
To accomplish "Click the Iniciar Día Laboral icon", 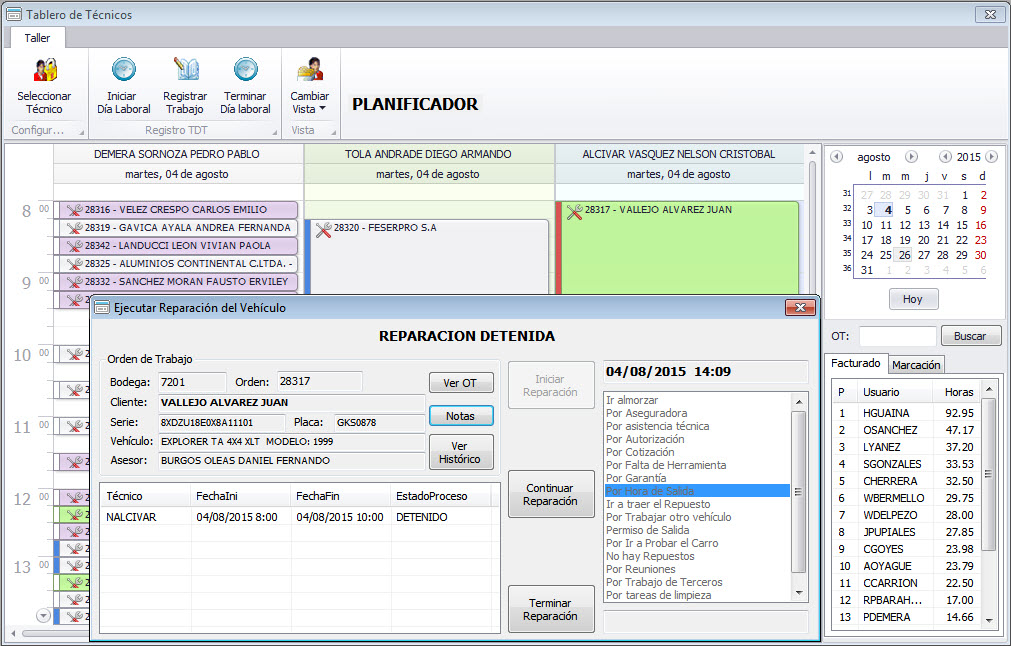I will [x=124, y=71].
